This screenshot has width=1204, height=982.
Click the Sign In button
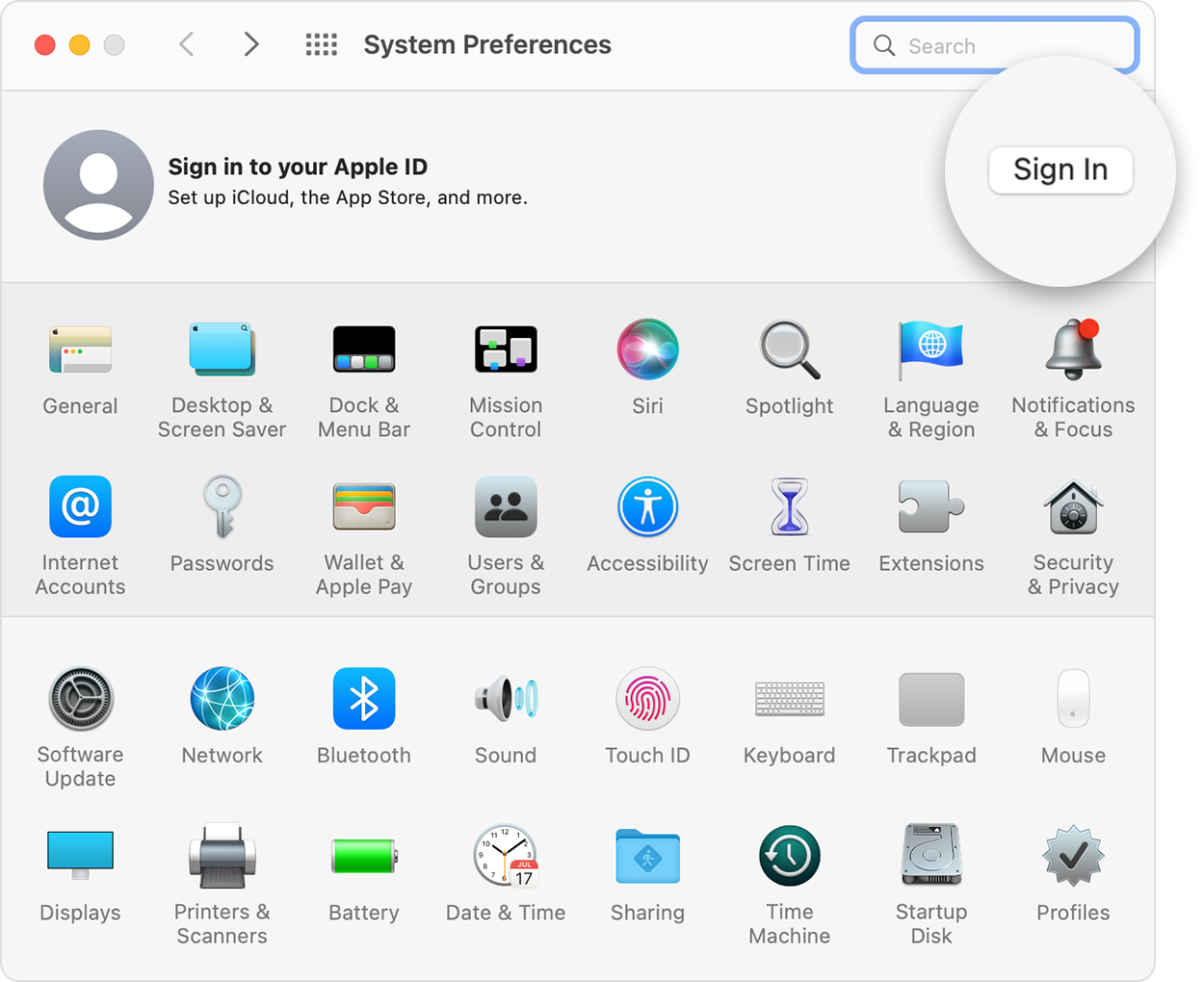tap(1060, 170)
